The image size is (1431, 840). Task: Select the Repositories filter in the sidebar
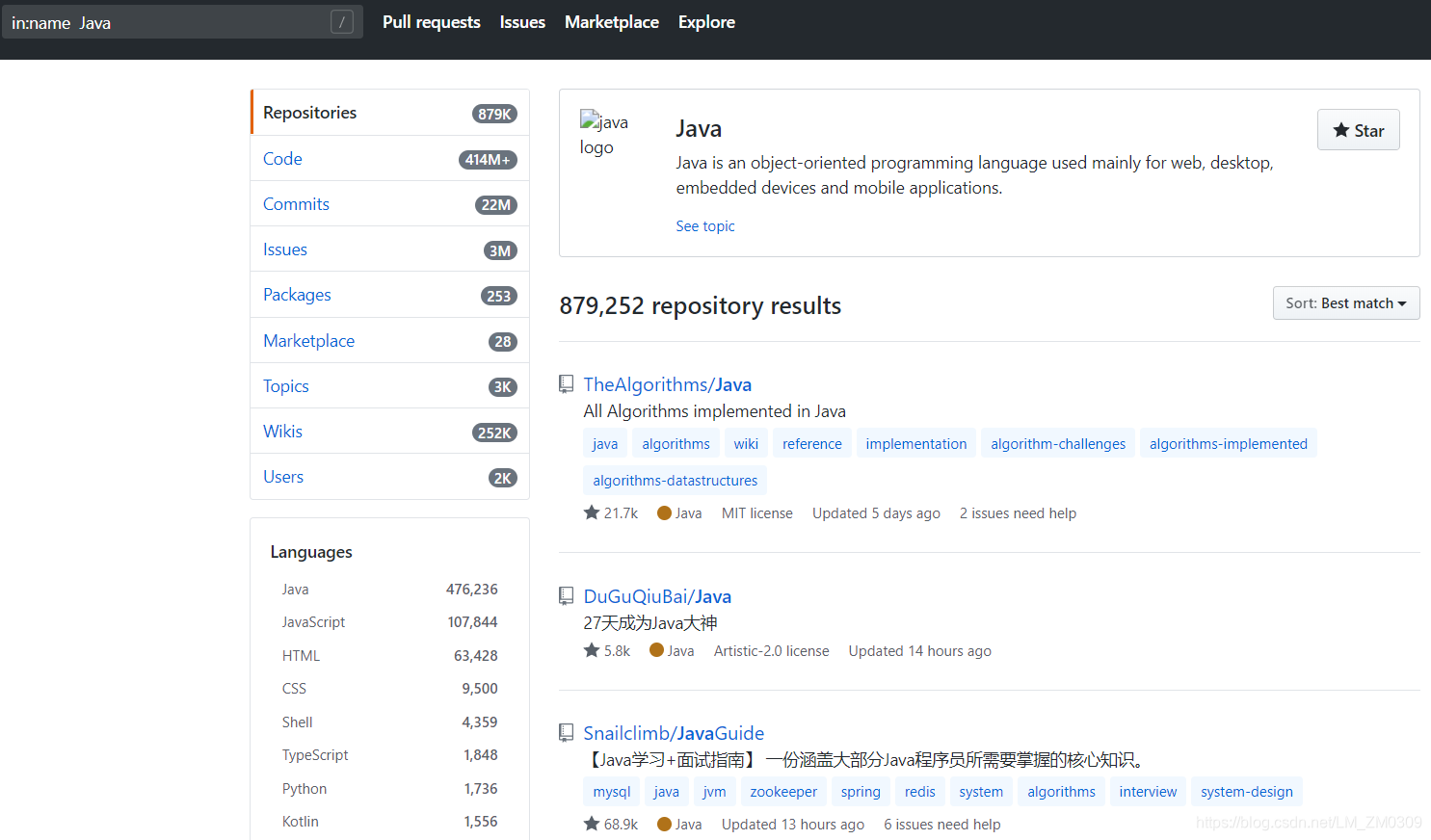click(x=390, y=113)
